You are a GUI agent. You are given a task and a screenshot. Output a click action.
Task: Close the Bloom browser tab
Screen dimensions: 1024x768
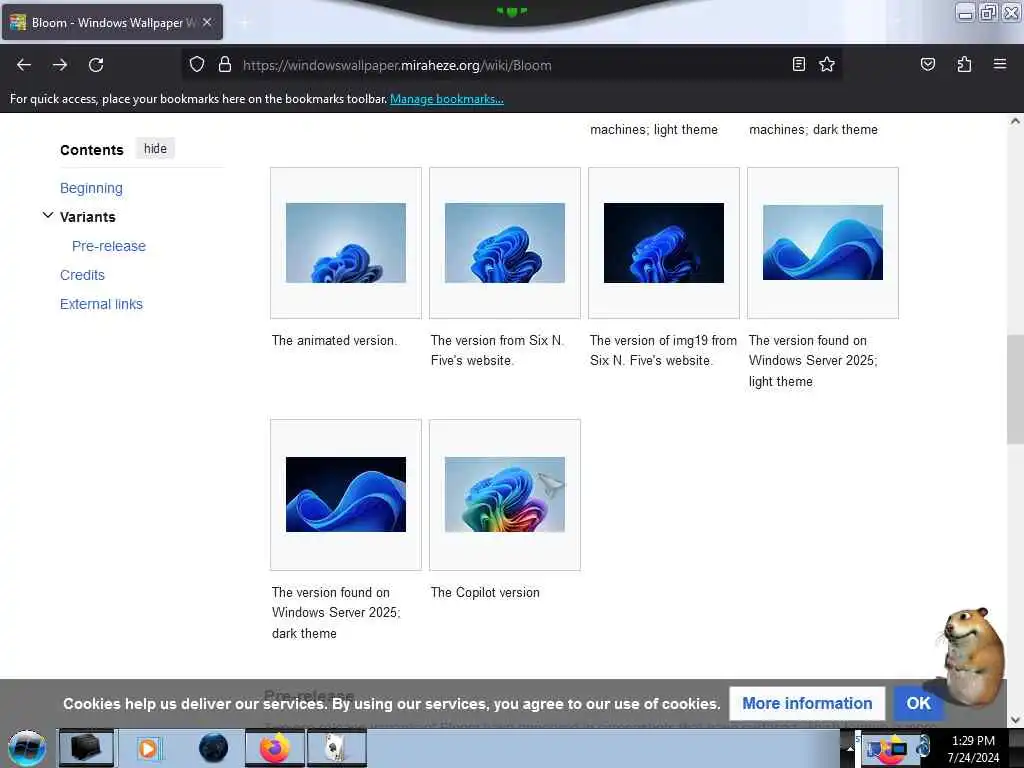[x=207, y=22]
